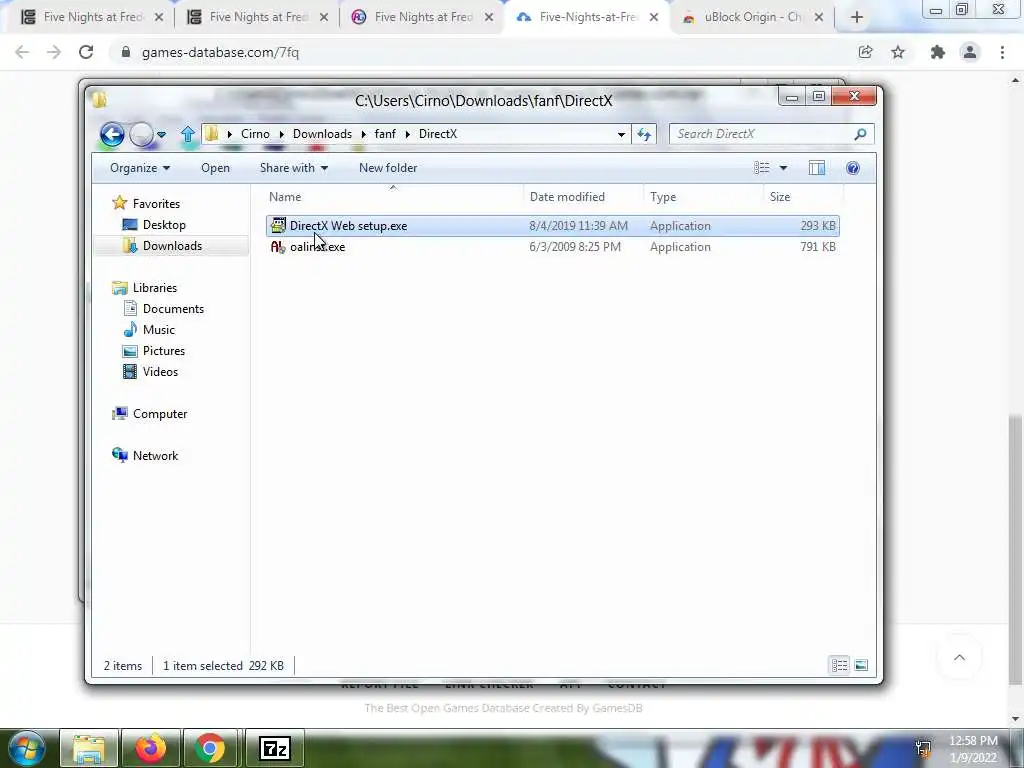Share this page icon in Chrome
1024x768 pixels.
pos(865,52)
